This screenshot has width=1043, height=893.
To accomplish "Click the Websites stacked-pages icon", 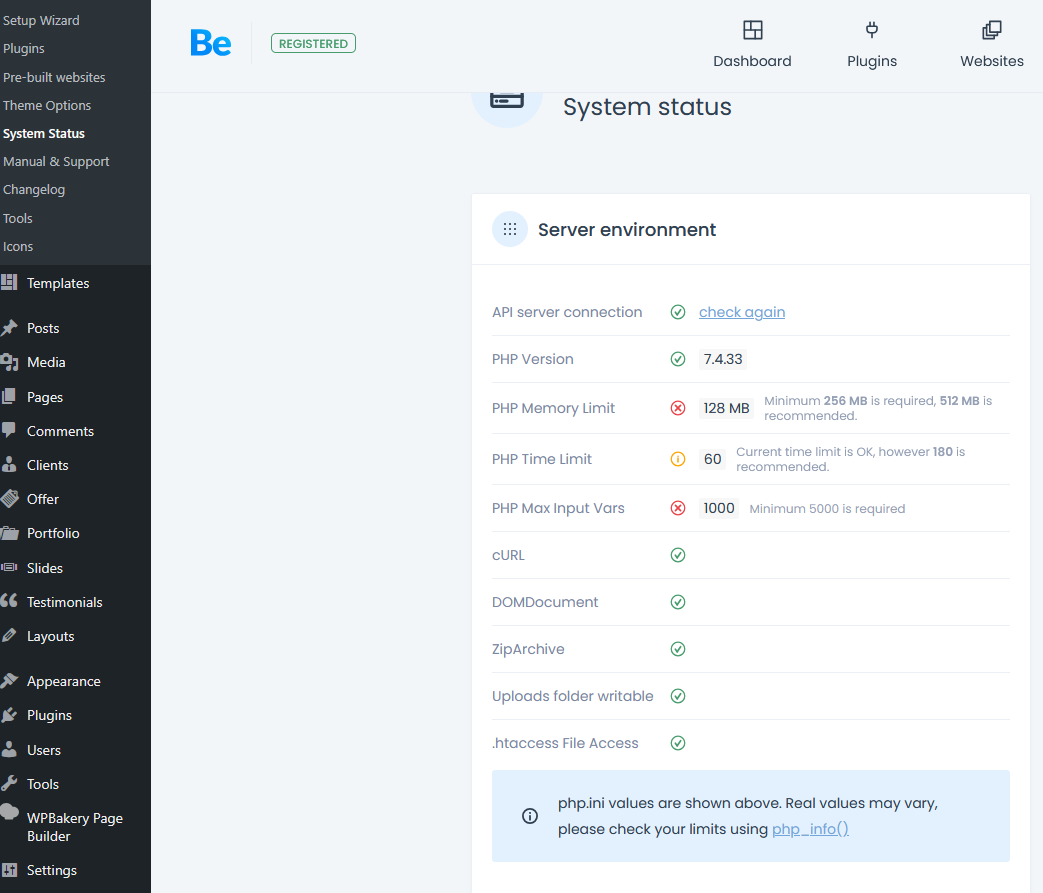I will pos(991,30).
